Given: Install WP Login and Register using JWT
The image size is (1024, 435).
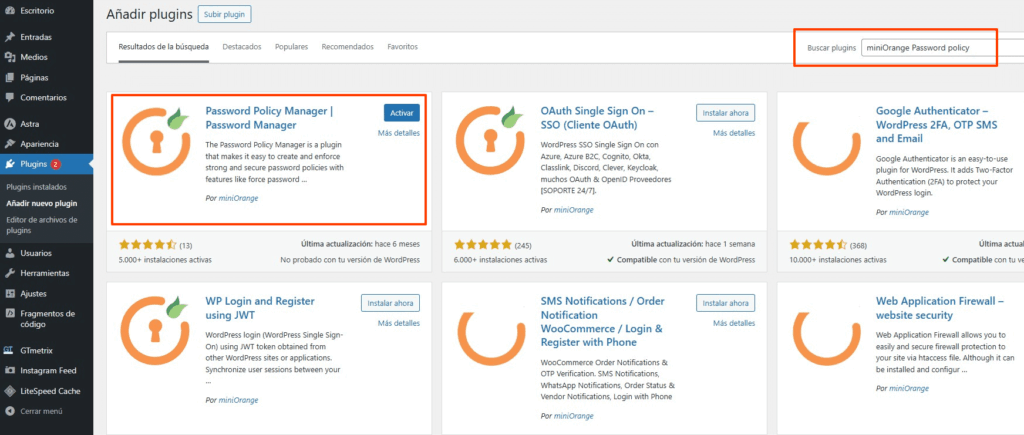Looking at the screenshot, I should (x=391, y=303).
